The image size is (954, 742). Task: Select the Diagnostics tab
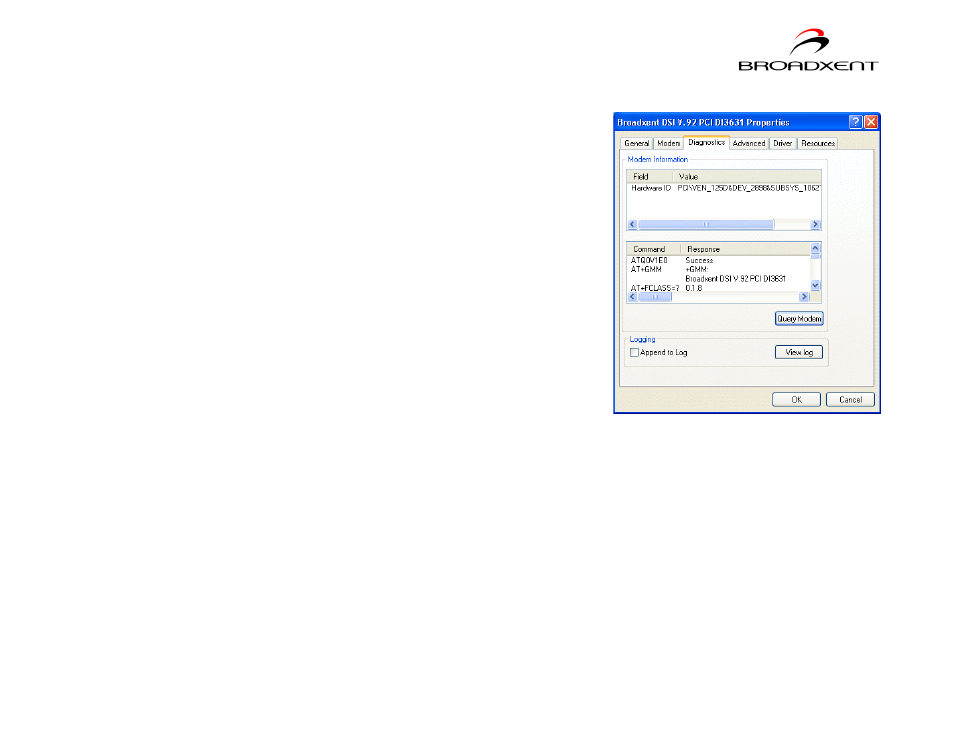click(x=706, y=142)
